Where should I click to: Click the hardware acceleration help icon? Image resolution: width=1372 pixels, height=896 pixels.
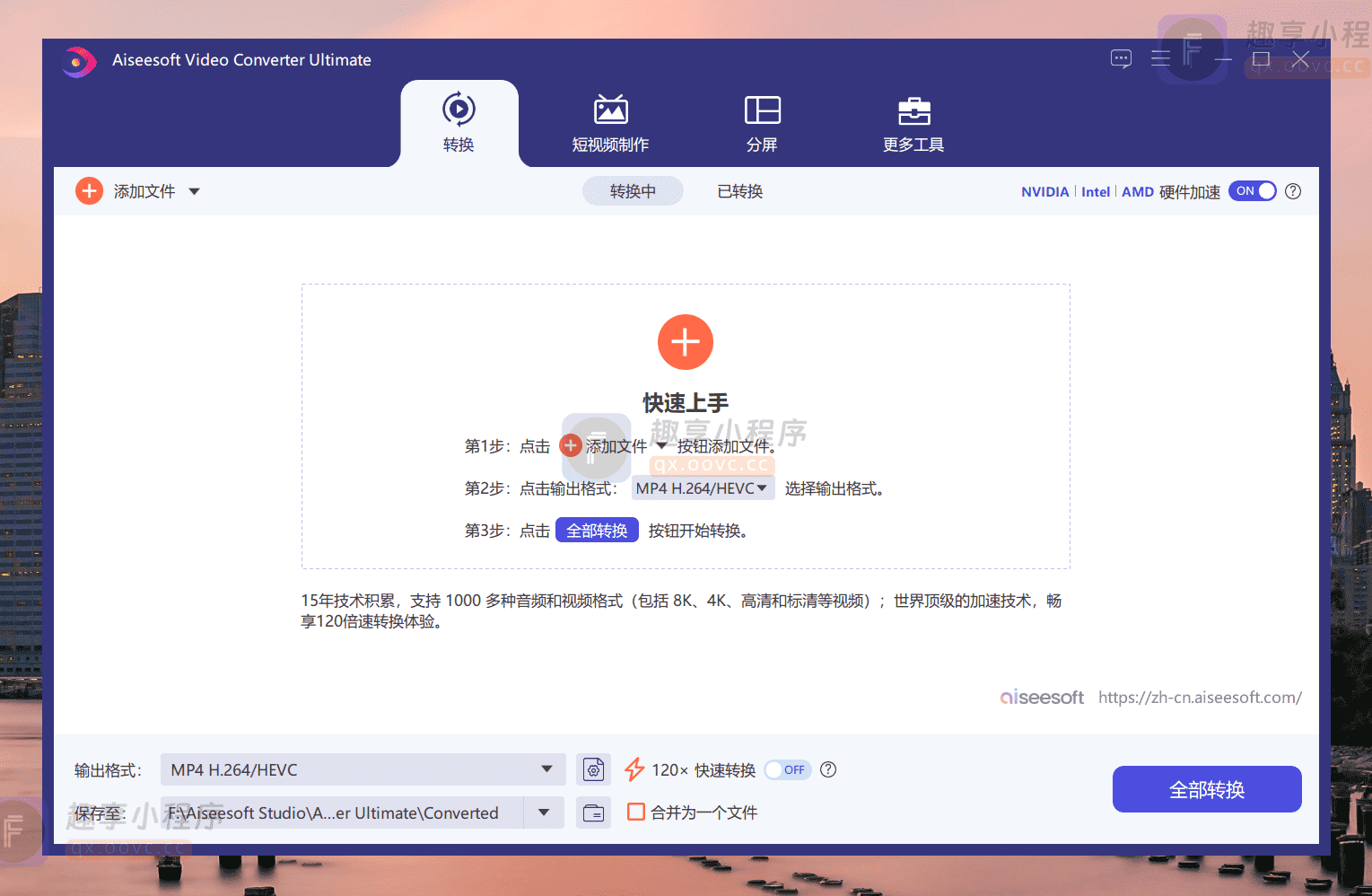(x=1293, y=191)
